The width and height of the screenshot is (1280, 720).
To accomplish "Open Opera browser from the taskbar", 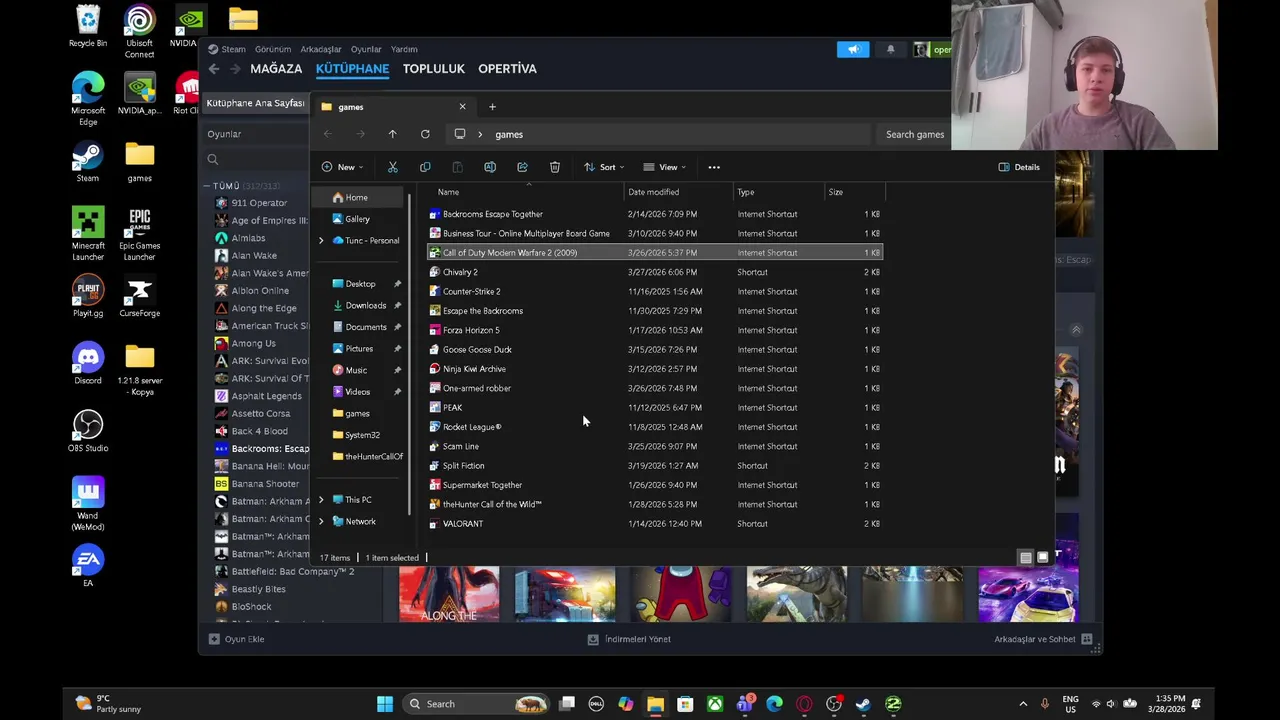I will coord(804,704).
